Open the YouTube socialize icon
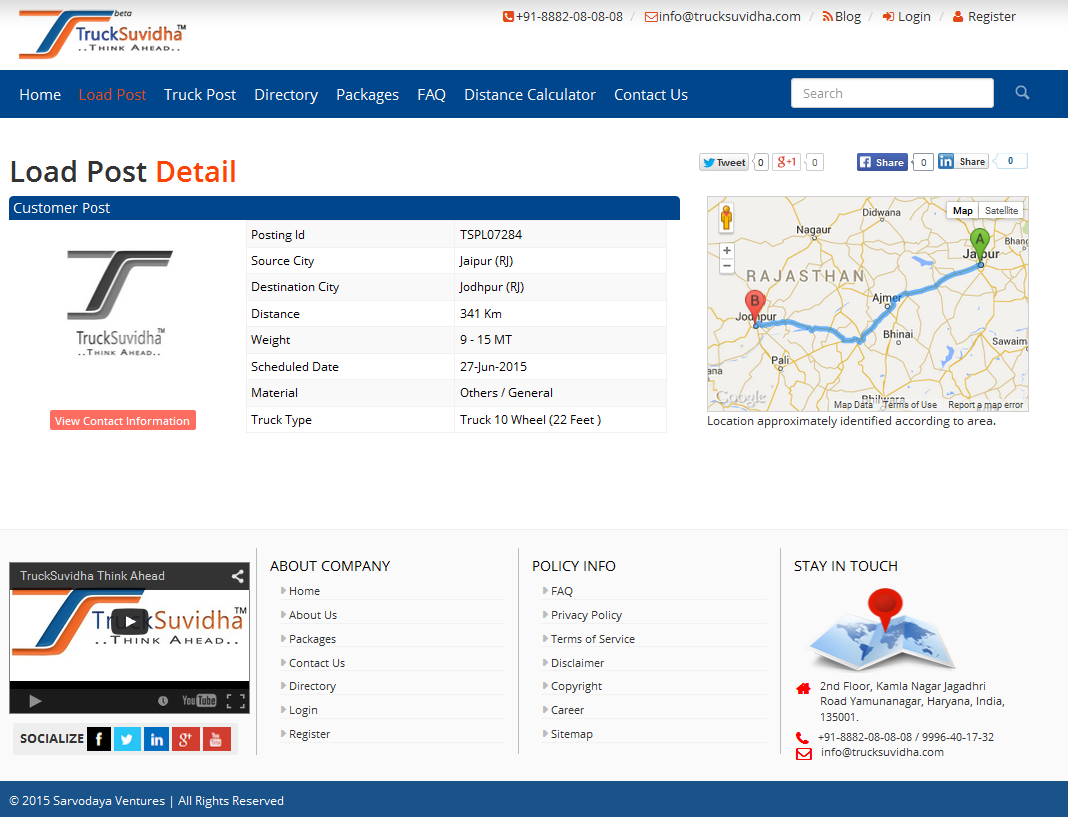The width and height of the screenshot is (1068, 817). (x=217, y=739)
